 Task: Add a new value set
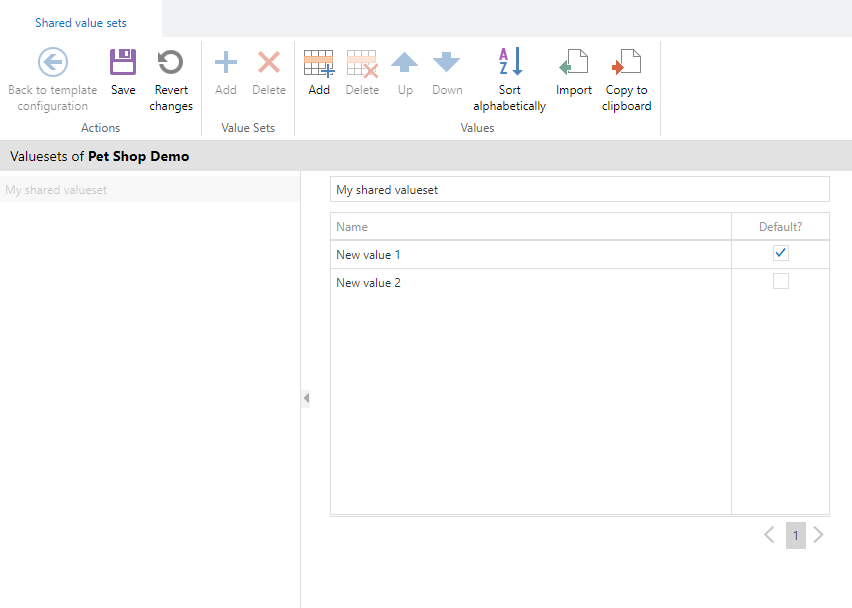(226, 64)
